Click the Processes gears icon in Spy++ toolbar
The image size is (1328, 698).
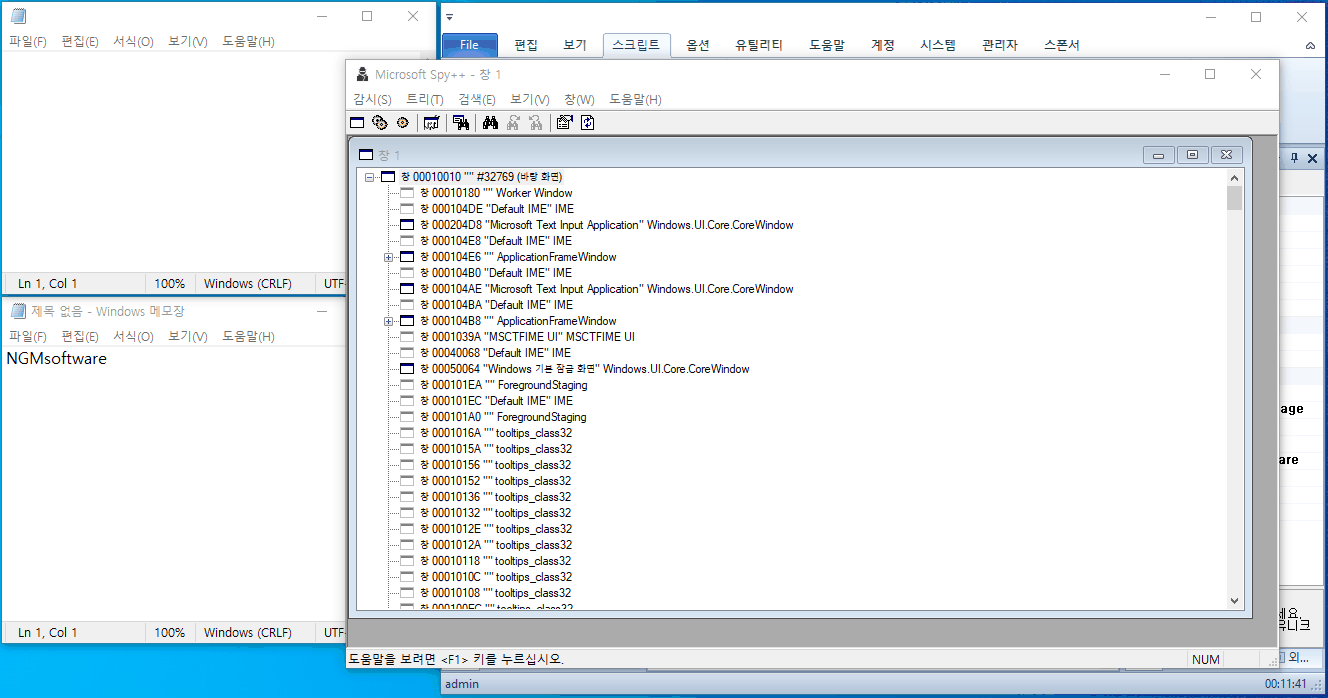pos(380,122)
